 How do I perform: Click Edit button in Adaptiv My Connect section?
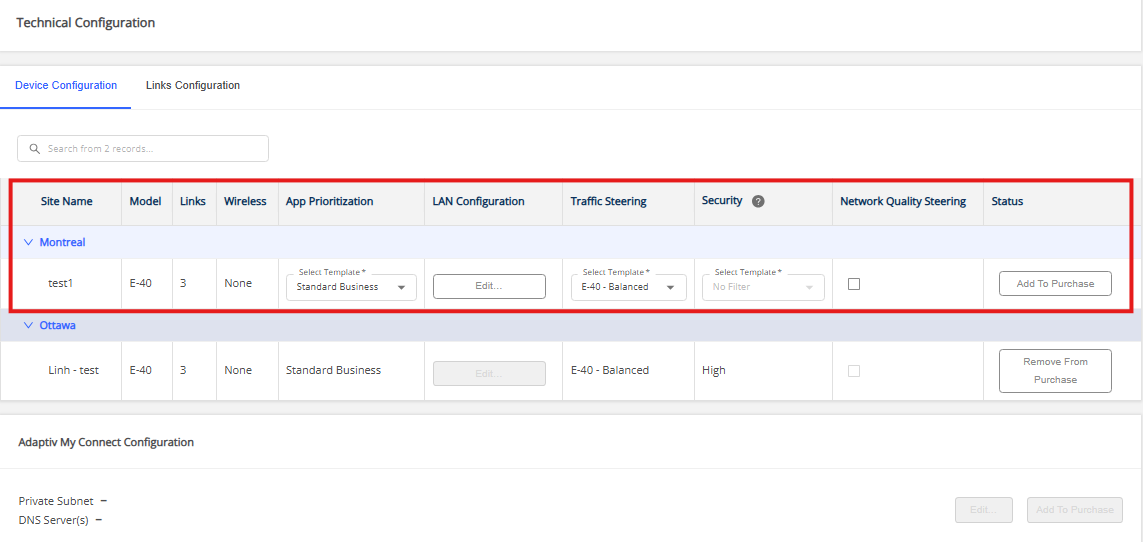[984, 510]
